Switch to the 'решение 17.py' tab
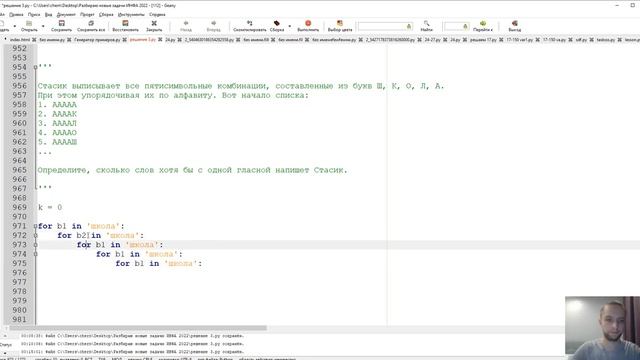640x360 pixels. click(483, 40)
